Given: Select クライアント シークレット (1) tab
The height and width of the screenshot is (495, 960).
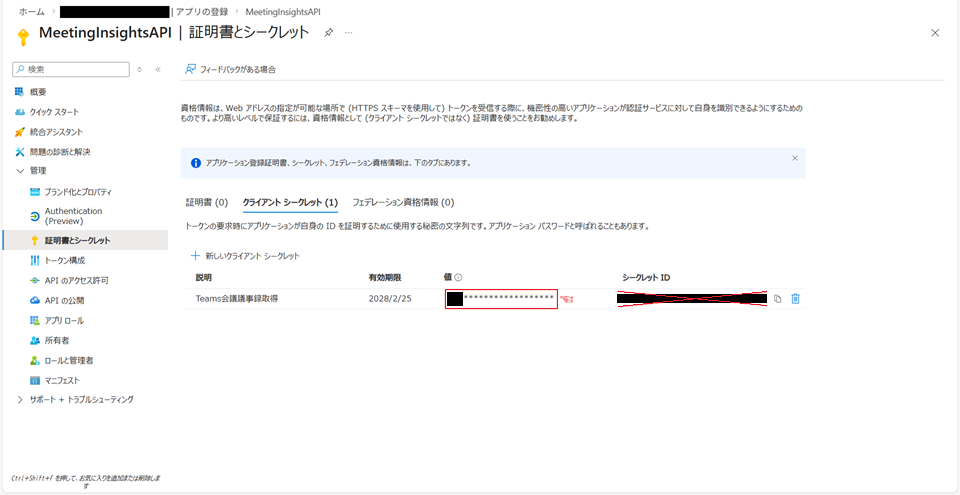Looking at the screenshot, I should 290,202.
